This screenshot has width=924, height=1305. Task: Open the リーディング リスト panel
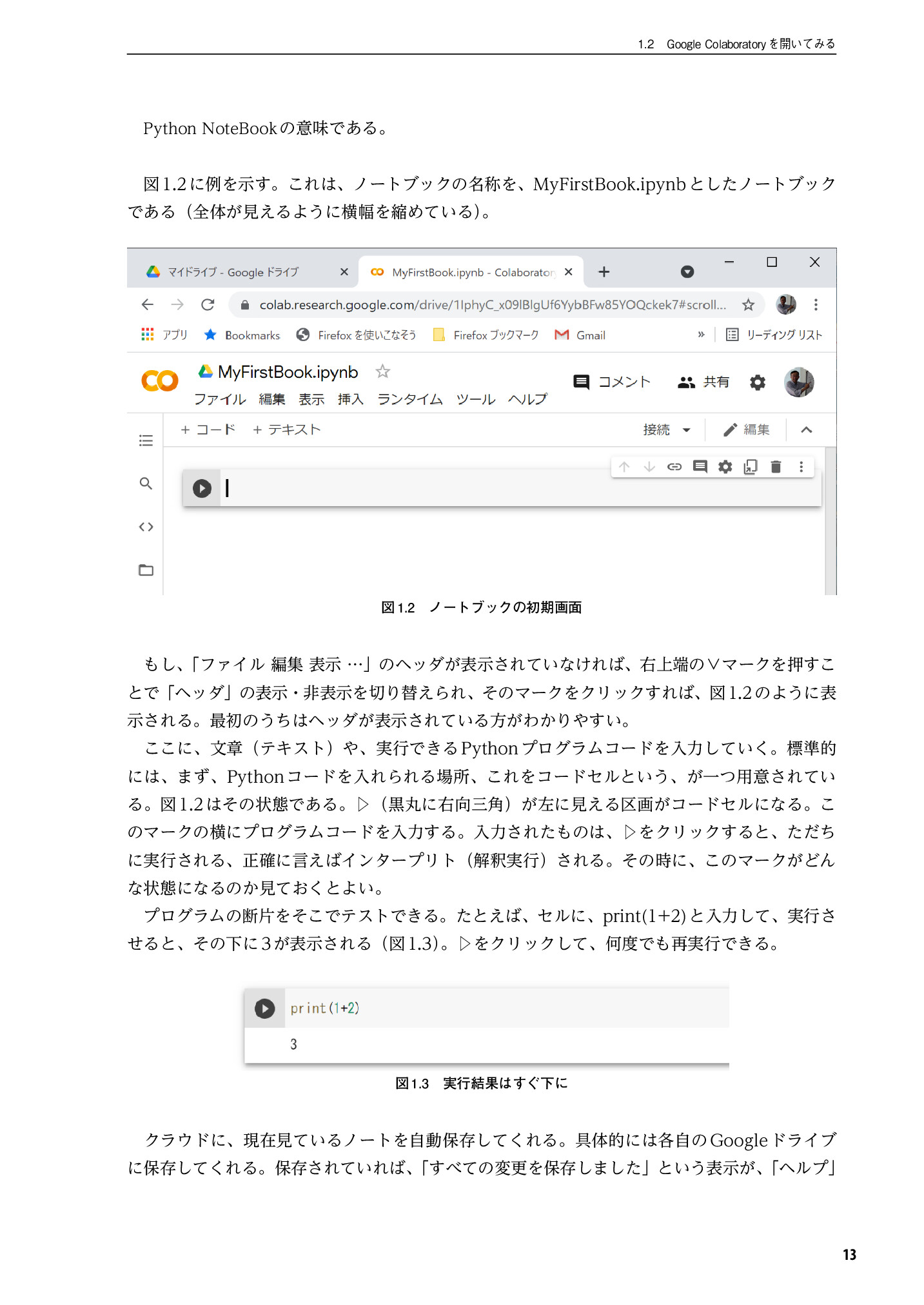(774, 335)
